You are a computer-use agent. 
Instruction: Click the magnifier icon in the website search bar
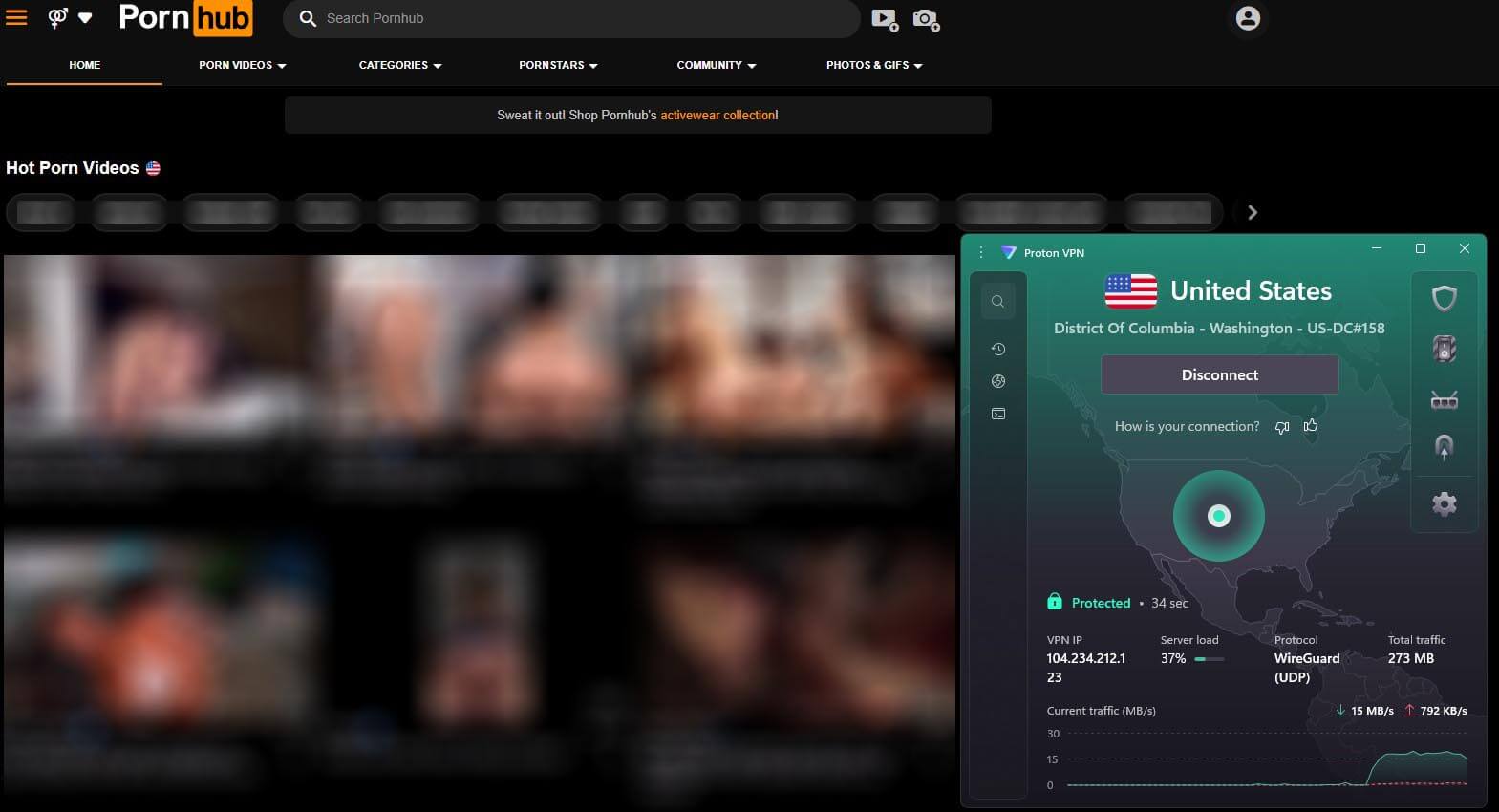point(308,18)
